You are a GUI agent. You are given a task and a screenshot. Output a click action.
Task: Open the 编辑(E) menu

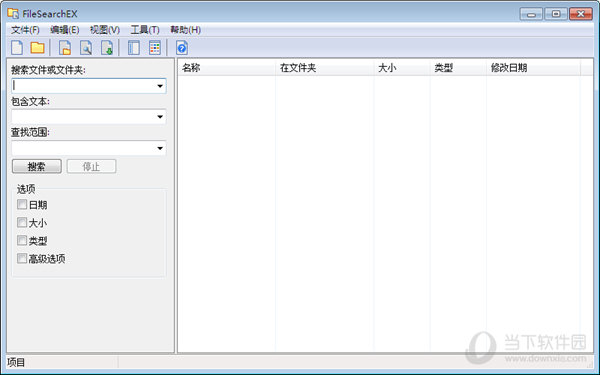[65, 30]
